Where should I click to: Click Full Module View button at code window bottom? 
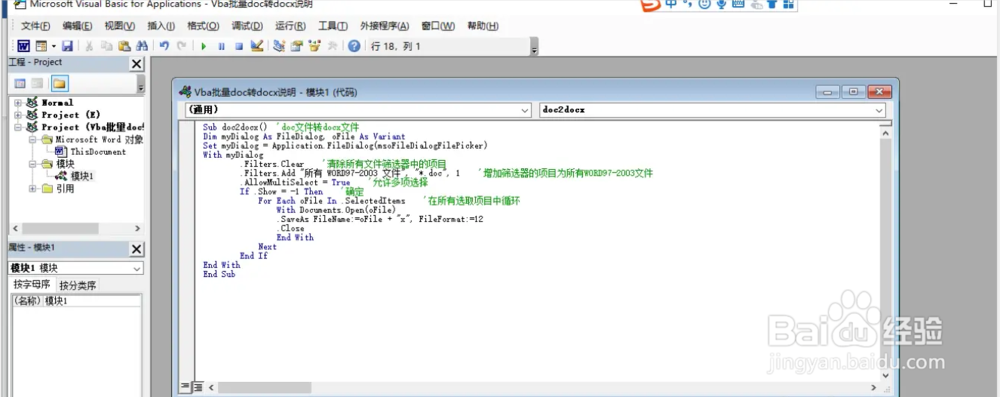click(x=198, y=386)
